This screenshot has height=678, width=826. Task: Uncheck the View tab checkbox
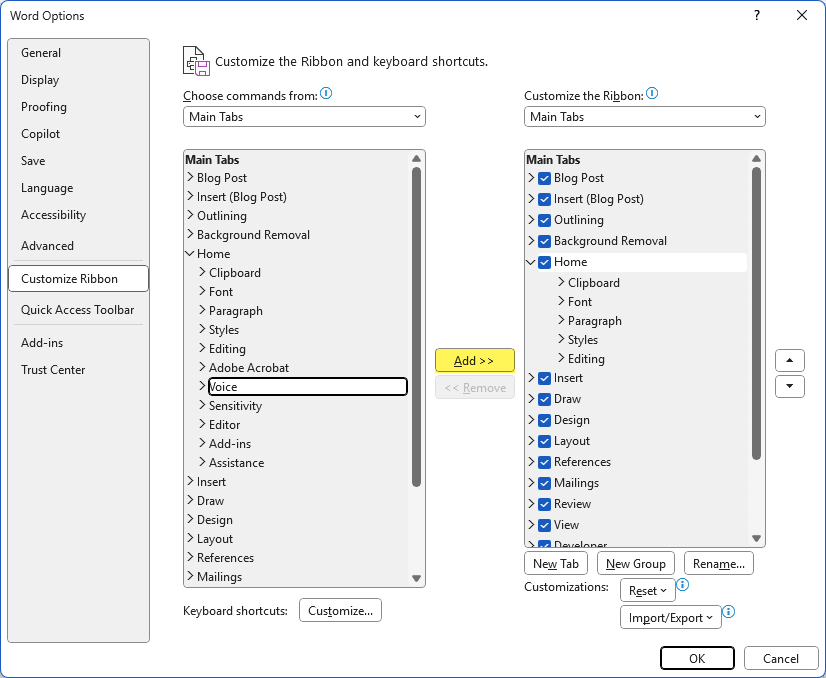pyautogui.click(x=544, y=526)
